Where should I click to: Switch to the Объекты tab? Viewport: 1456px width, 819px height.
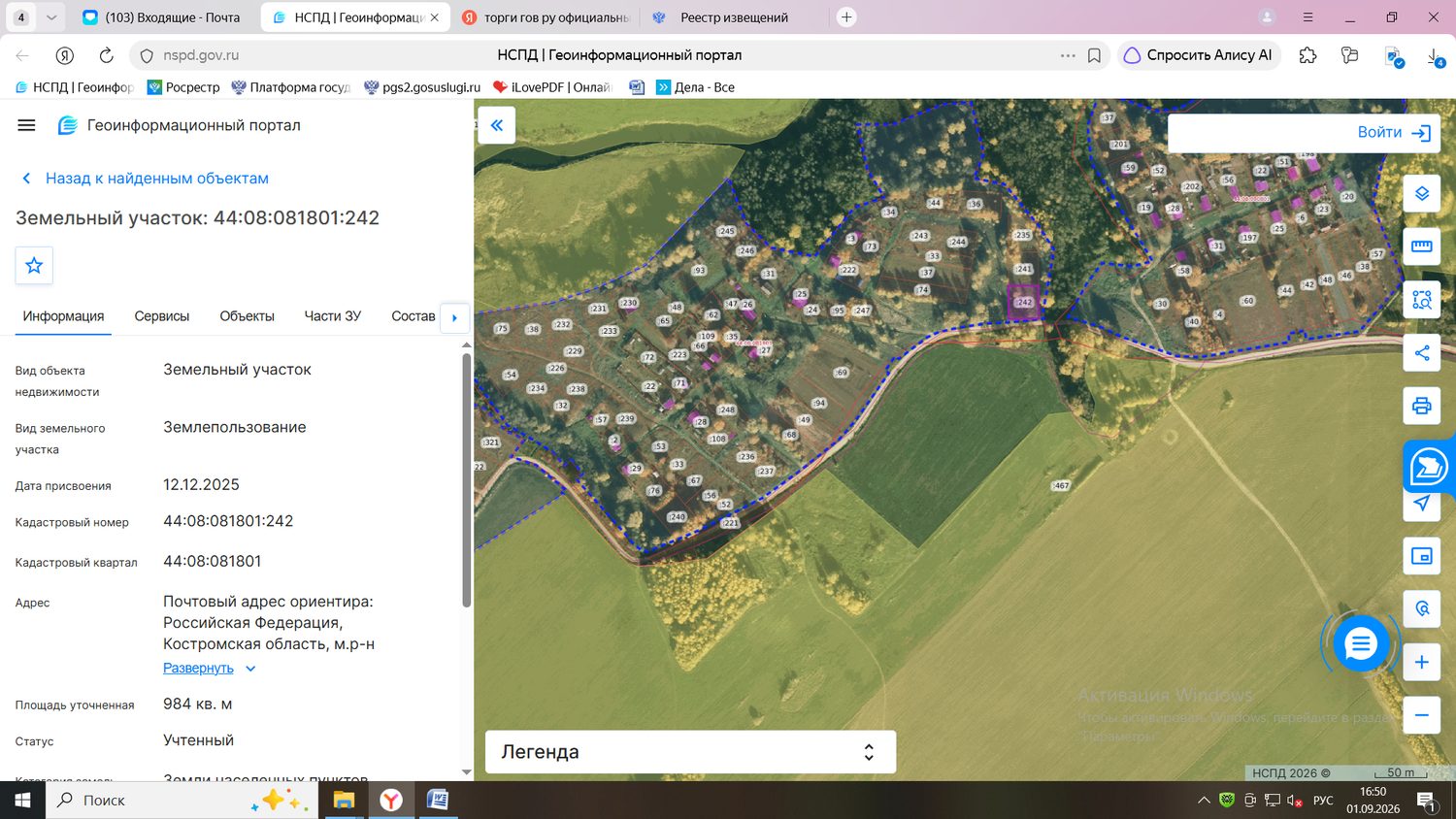click(x=247, y=316)
